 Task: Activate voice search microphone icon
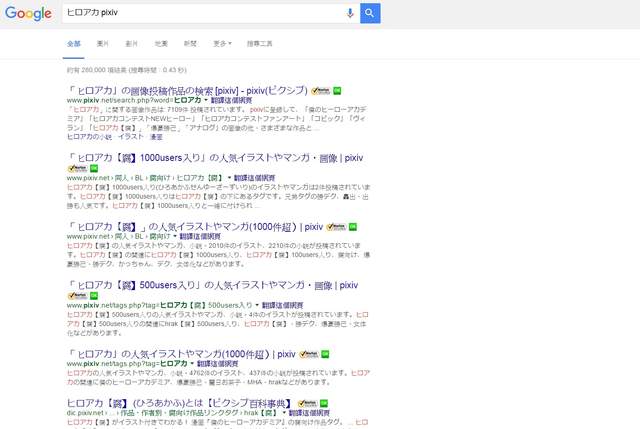coord(350,13)
